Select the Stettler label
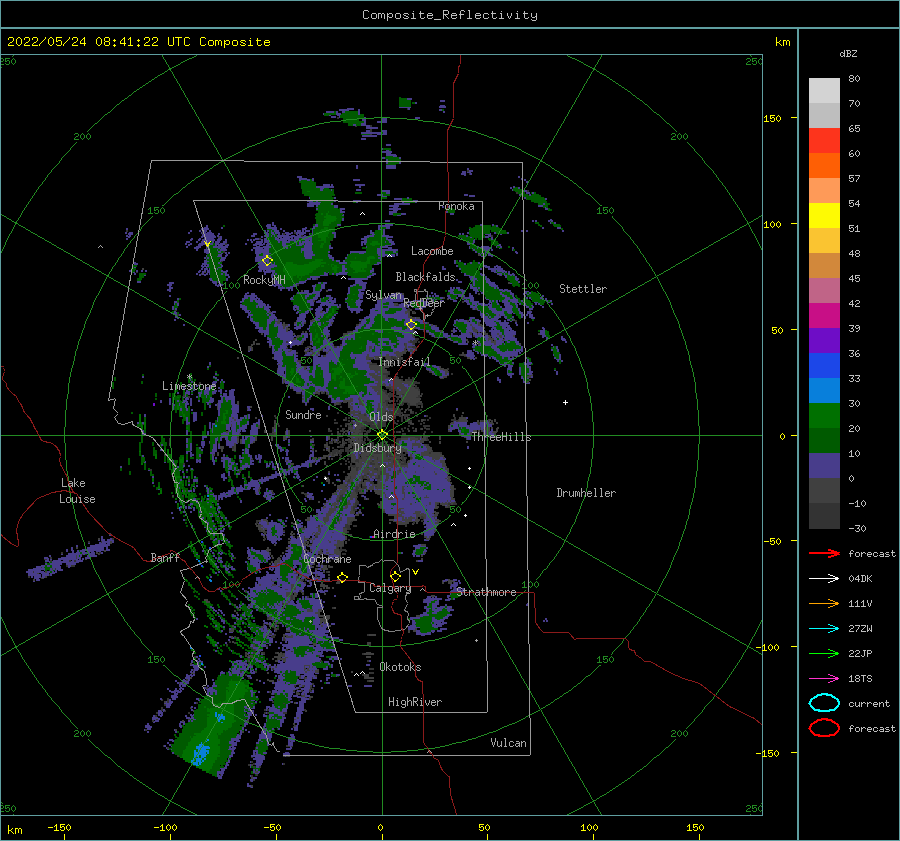The height and width of the screenshot is (841, 900). (x=583, y=289)
